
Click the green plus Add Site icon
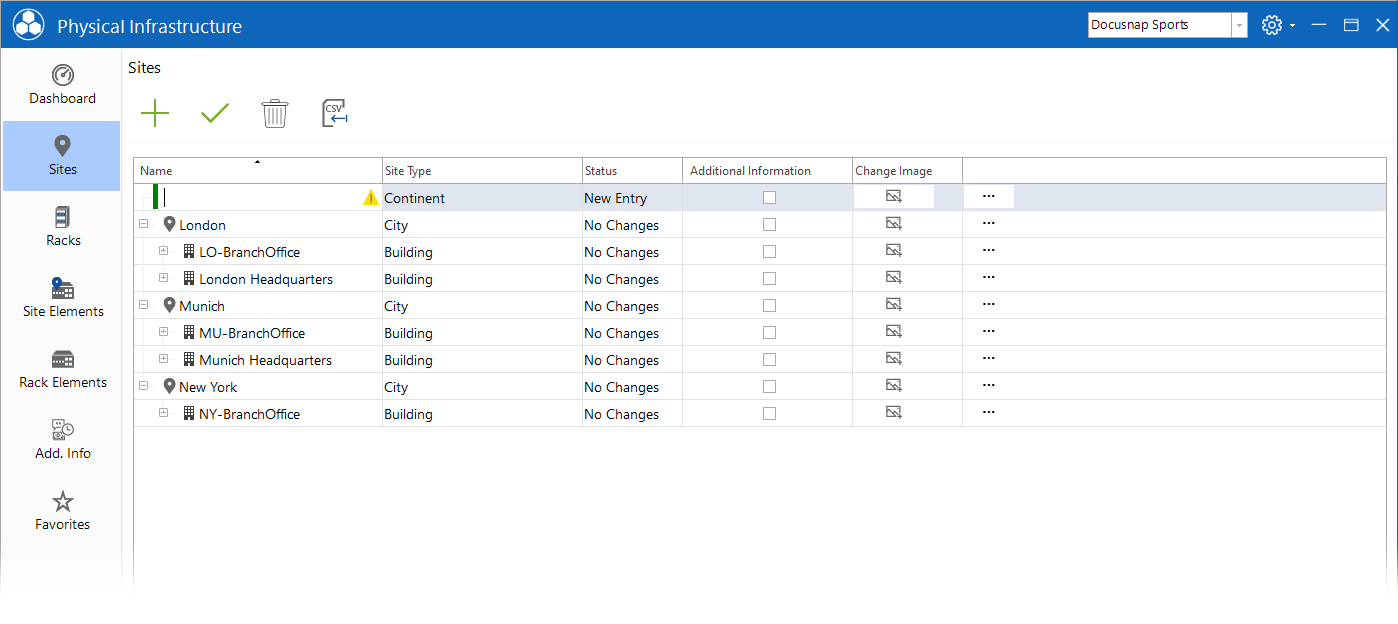tap(155, 113)
